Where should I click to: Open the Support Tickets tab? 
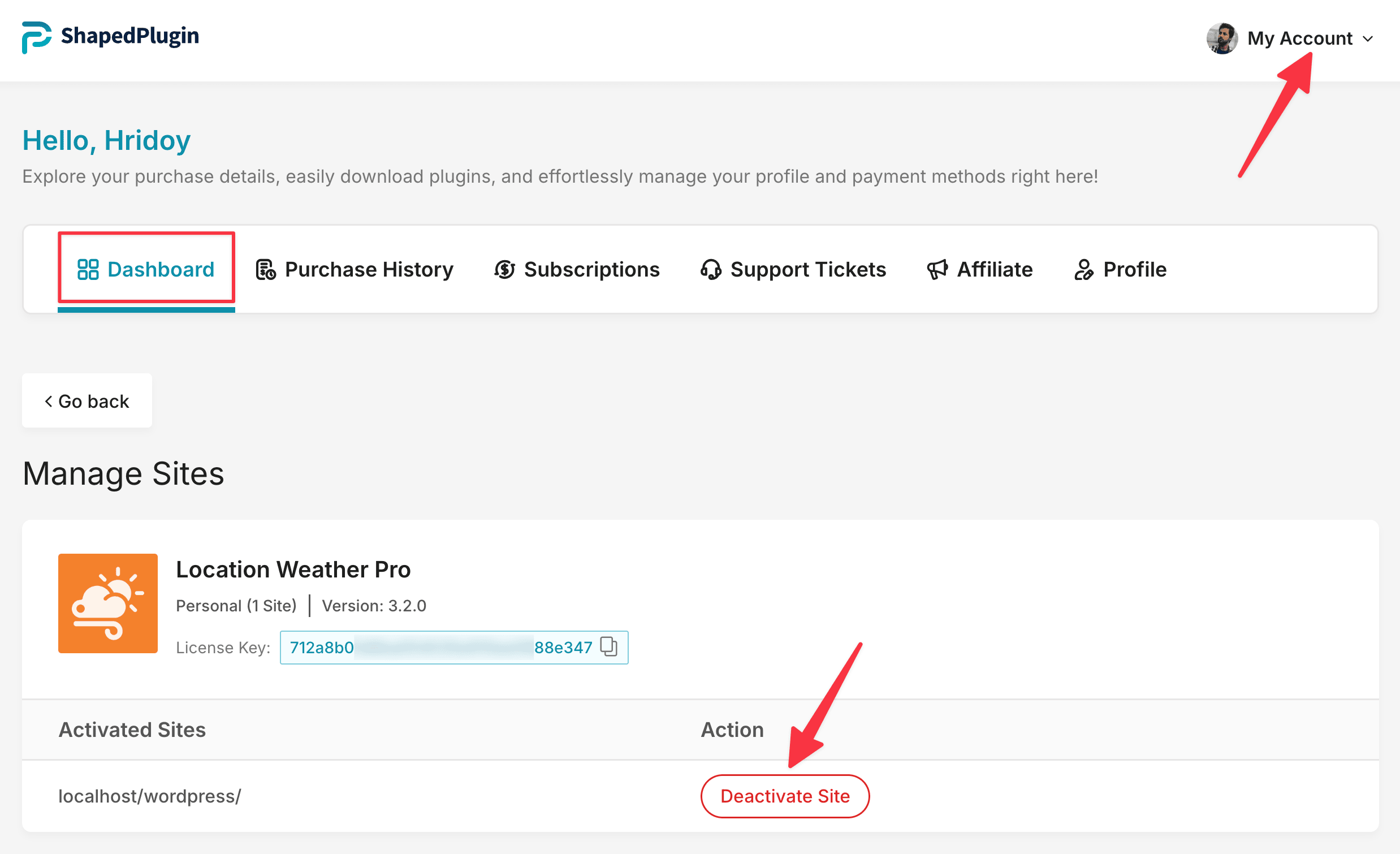[x=793, y=269]
